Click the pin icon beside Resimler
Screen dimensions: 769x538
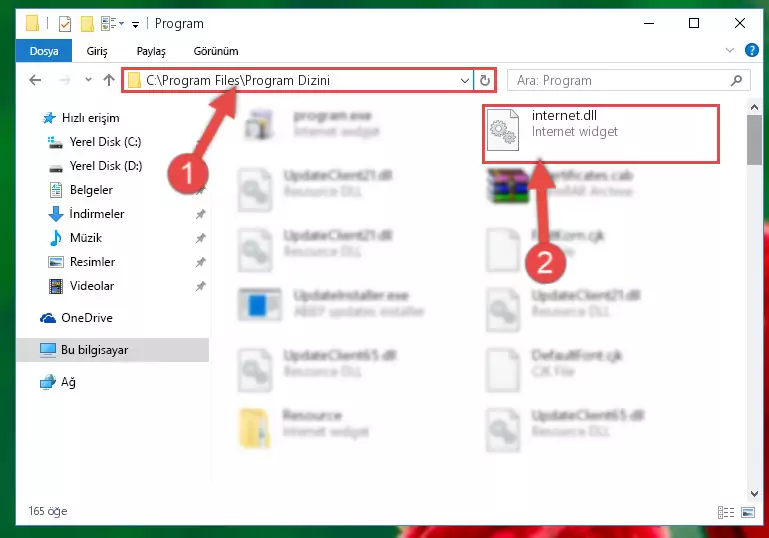(x=200, y=262)
